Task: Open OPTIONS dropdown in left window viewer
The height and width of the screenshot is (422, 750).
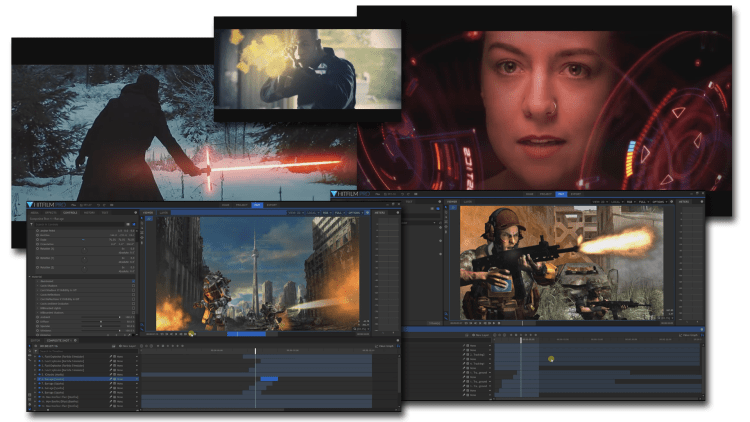Action: [355, 212]
